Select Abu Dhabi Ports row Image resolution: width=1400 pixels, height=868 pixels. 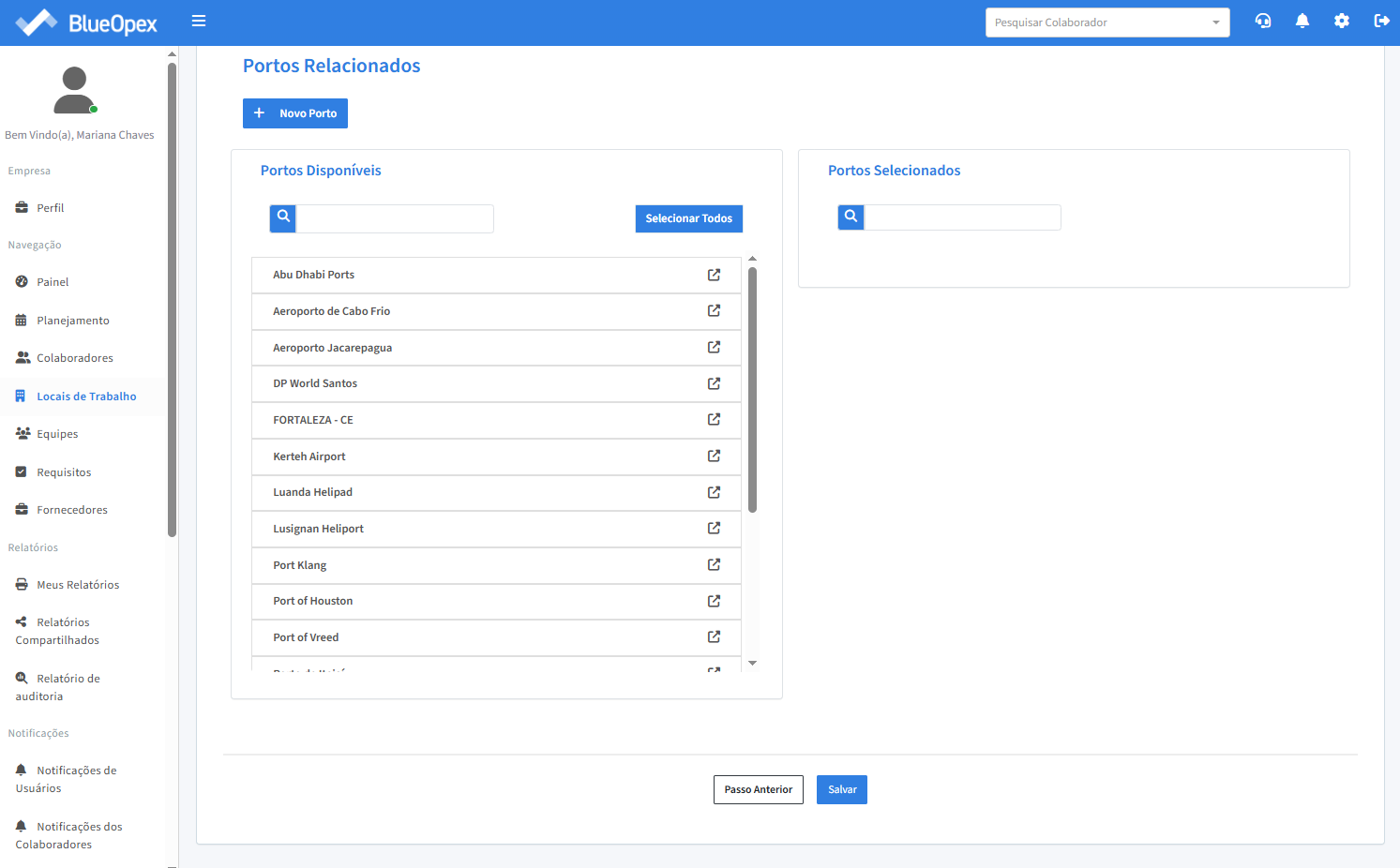click(x=496, y=275)
